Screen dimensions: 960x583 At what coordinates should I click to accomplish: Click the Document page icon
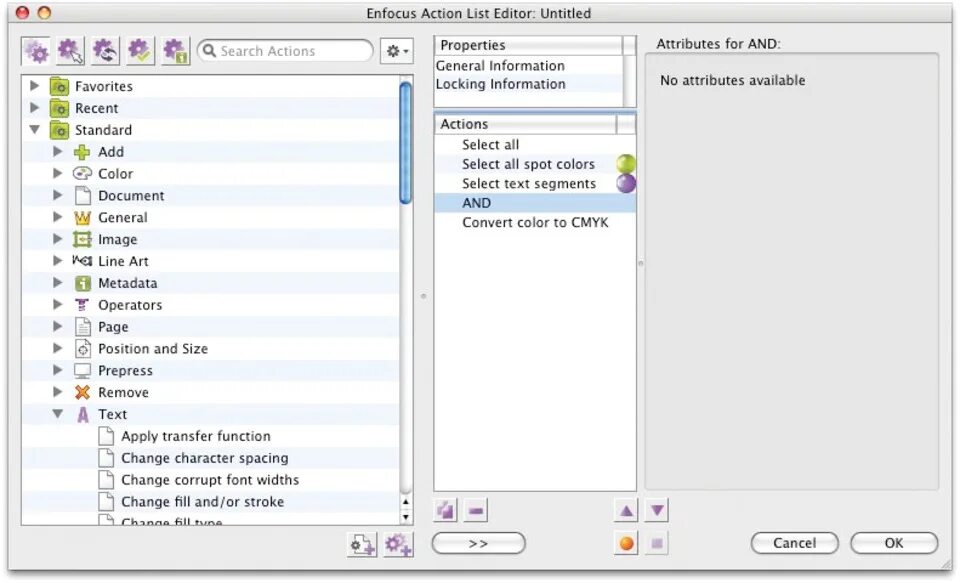83,195
